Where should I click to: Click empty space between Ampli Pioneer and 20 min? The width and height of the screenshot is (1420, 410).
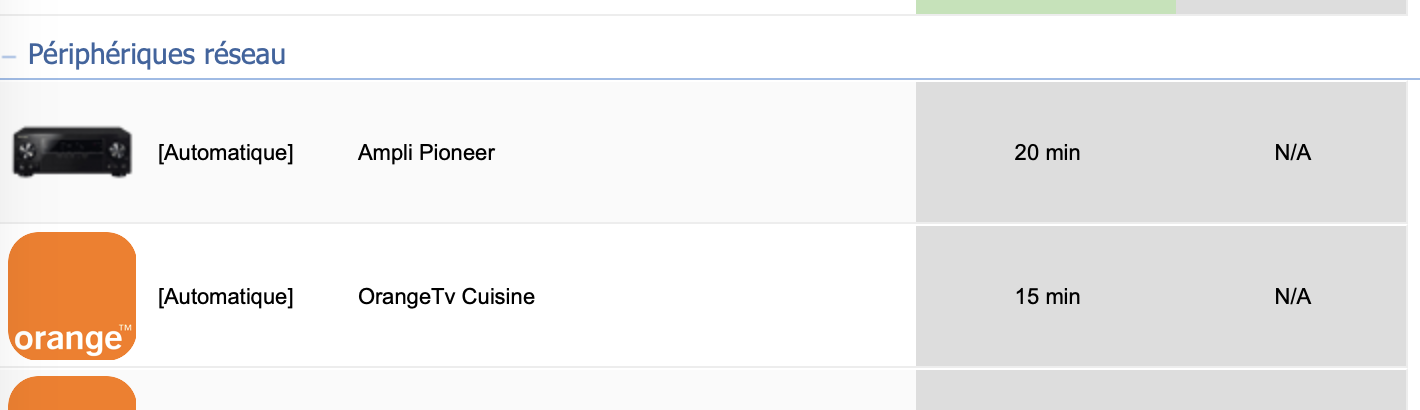click(705, 153)
